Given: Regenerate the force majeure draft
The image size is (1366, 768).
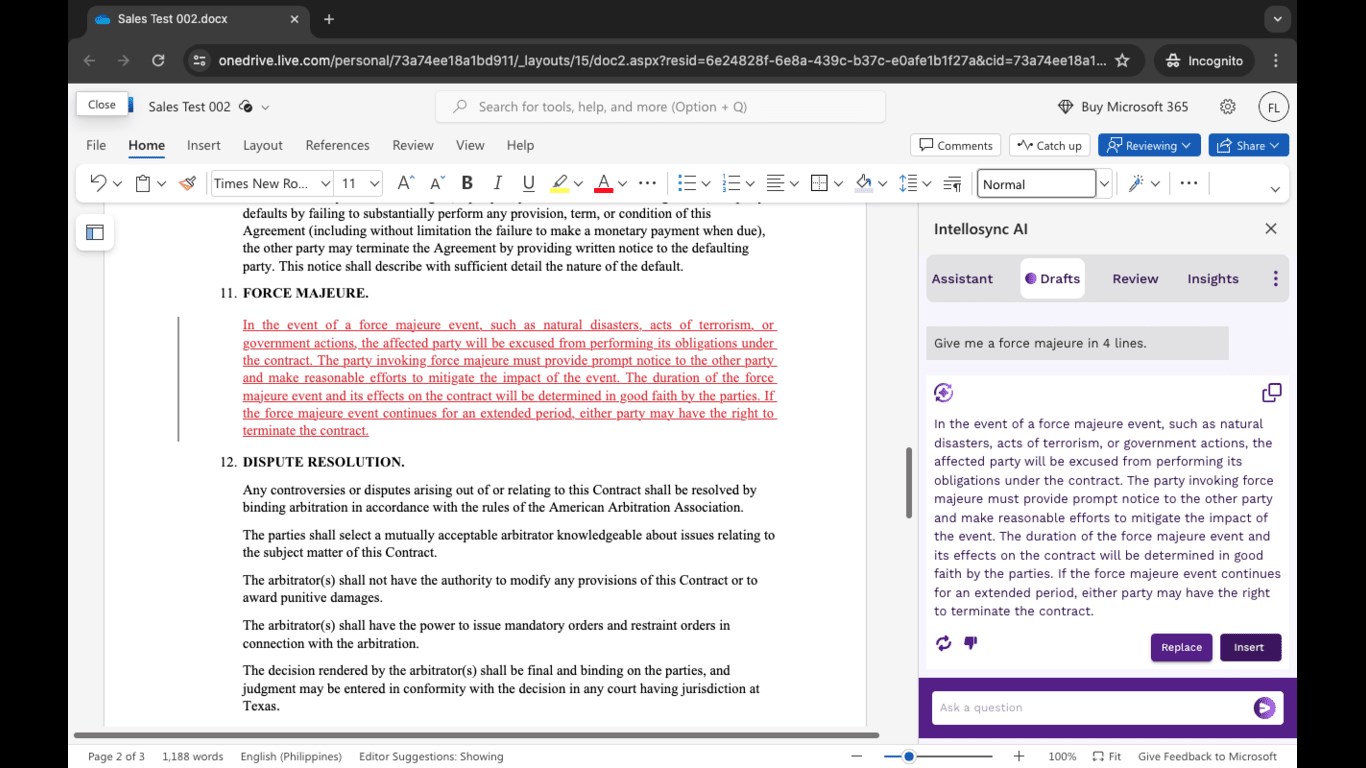Looking at the screenshot, I should pos(943,643).
